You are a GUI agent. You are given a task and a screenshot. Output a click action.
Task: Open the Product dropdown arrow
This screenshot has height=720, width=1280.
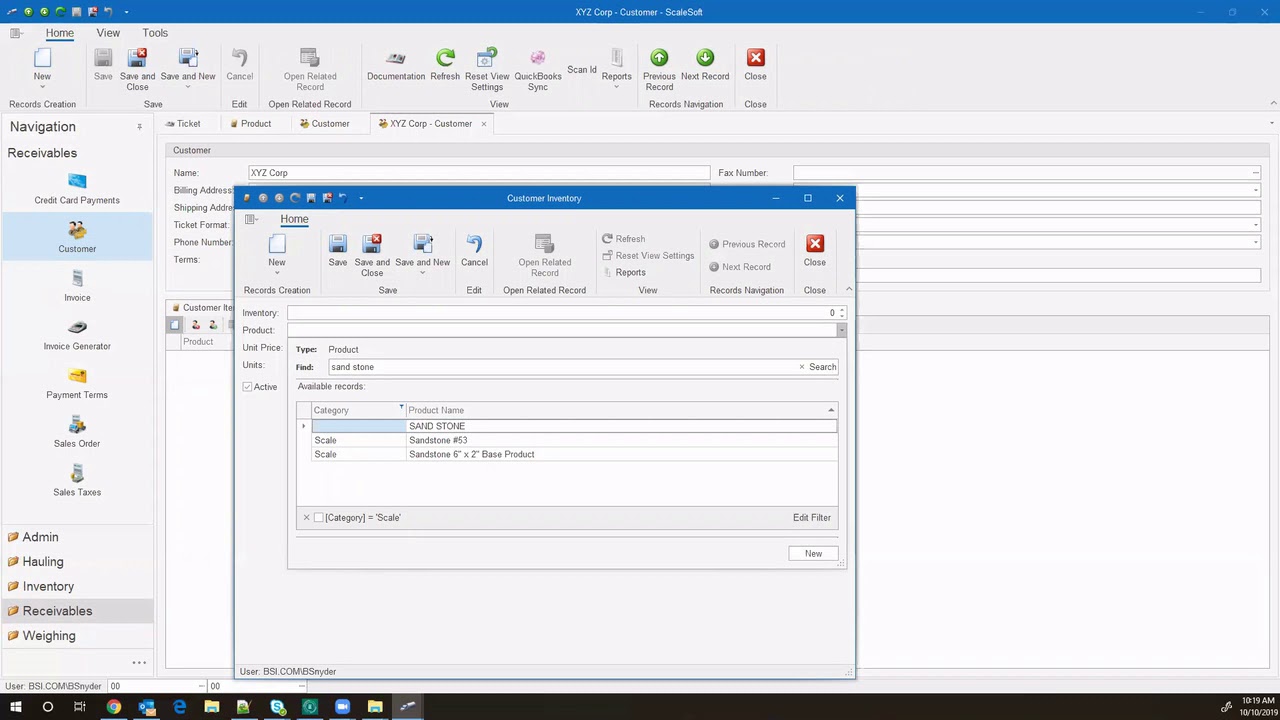coord(842,330)
